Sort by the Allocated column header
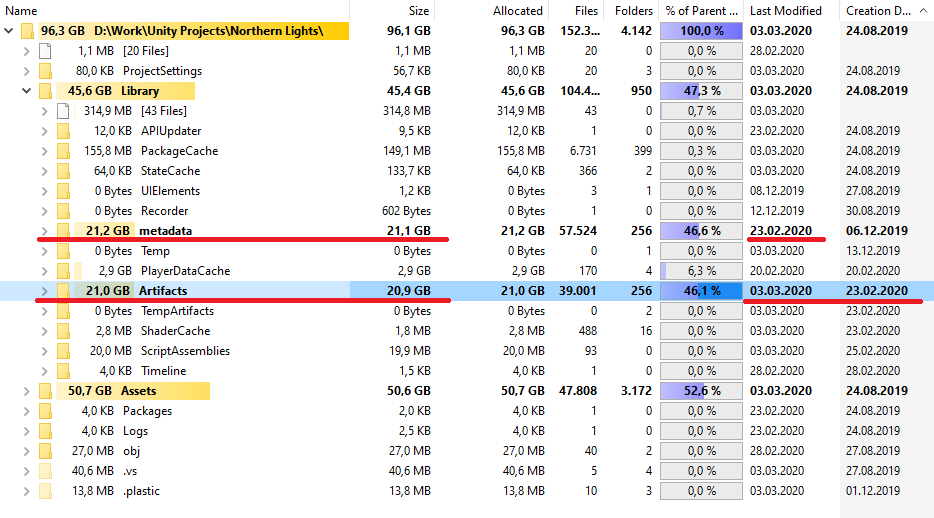 pyautogui.click(x=518, y=11)
